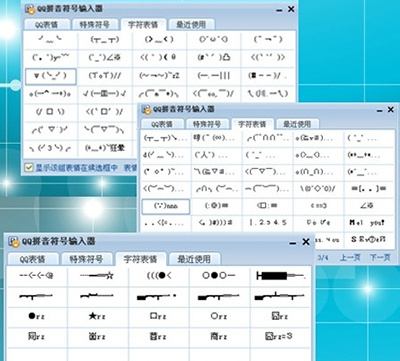Choose the 哼(ˉ(∞)... pig emoticon
The height and width of the screenshot is (361, 400).
214,138
